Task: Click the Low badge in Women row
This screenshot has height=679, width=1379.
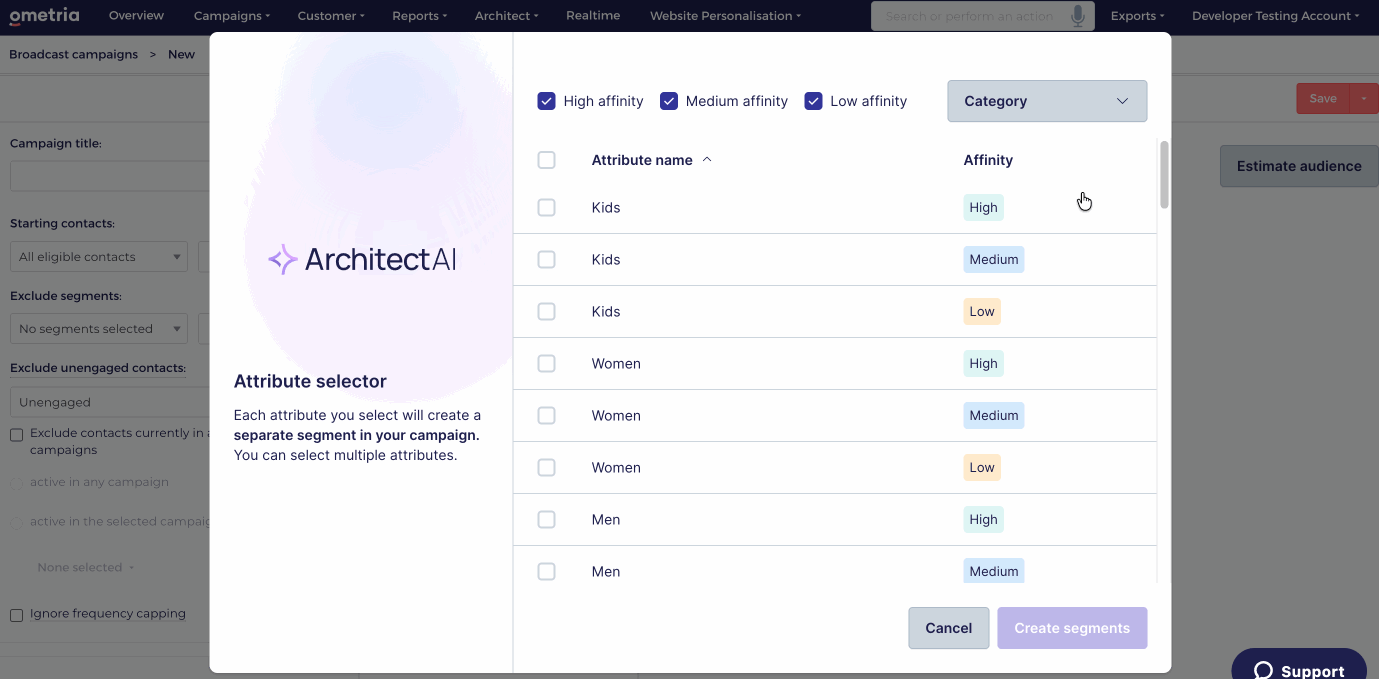Action: pos(982,468)
